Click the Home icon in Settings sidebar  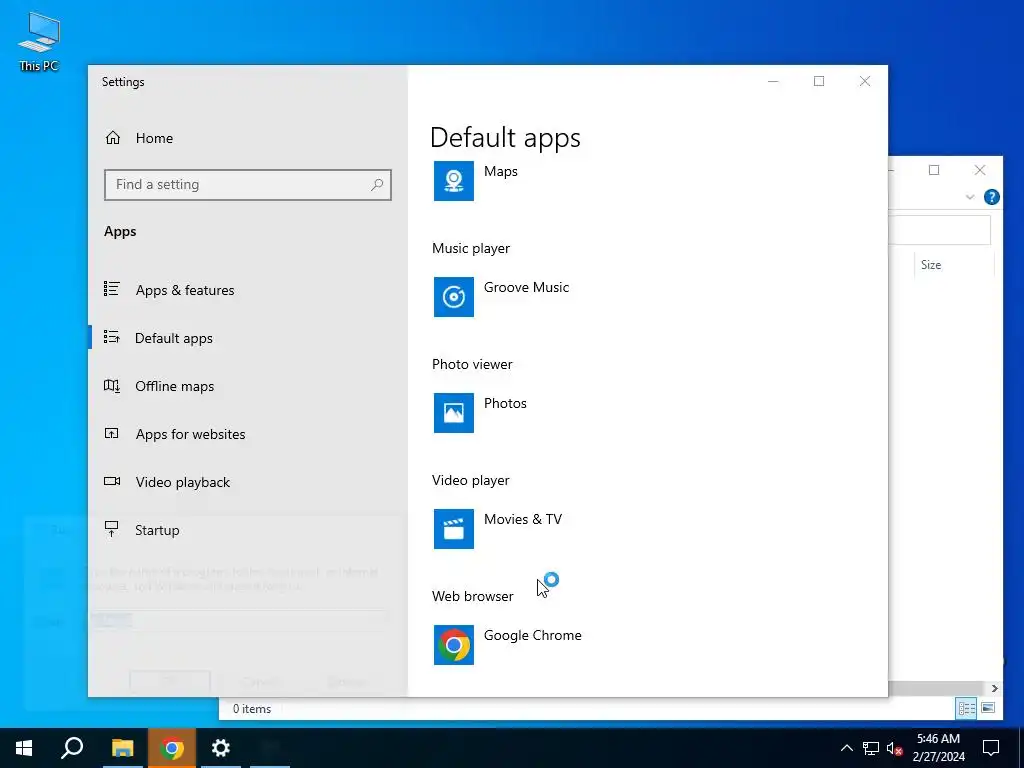click(x=113, y=138)
